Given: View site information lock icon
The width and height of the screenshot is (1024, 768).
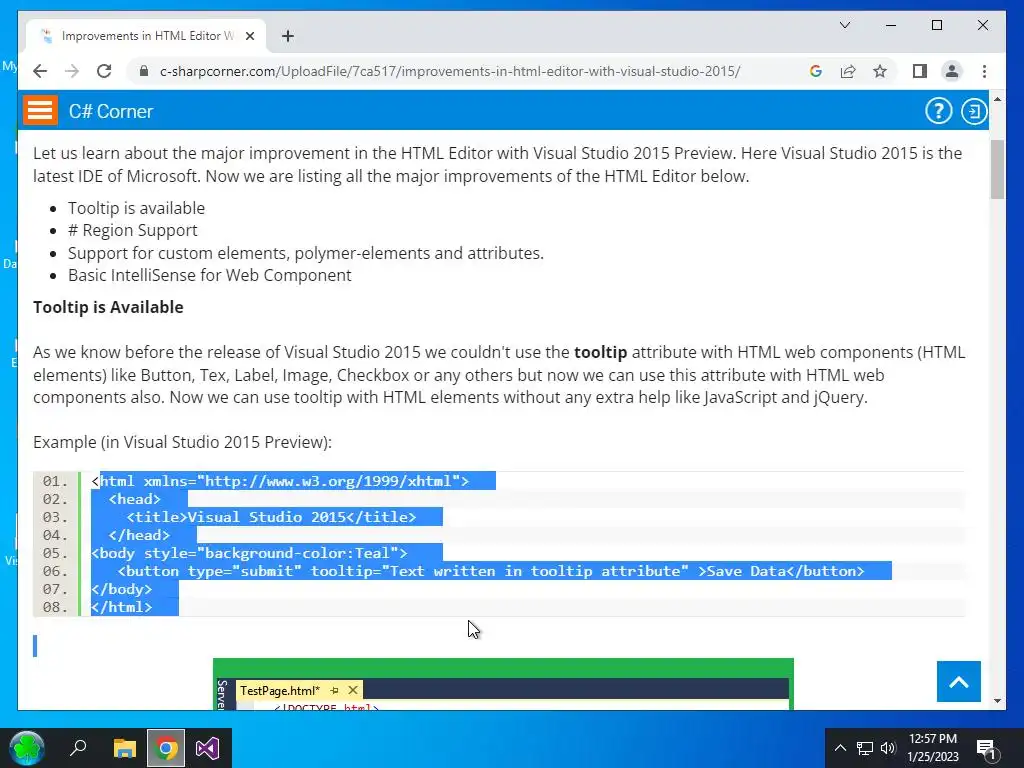Looking at the screenshot, I should tap(144, 71).
